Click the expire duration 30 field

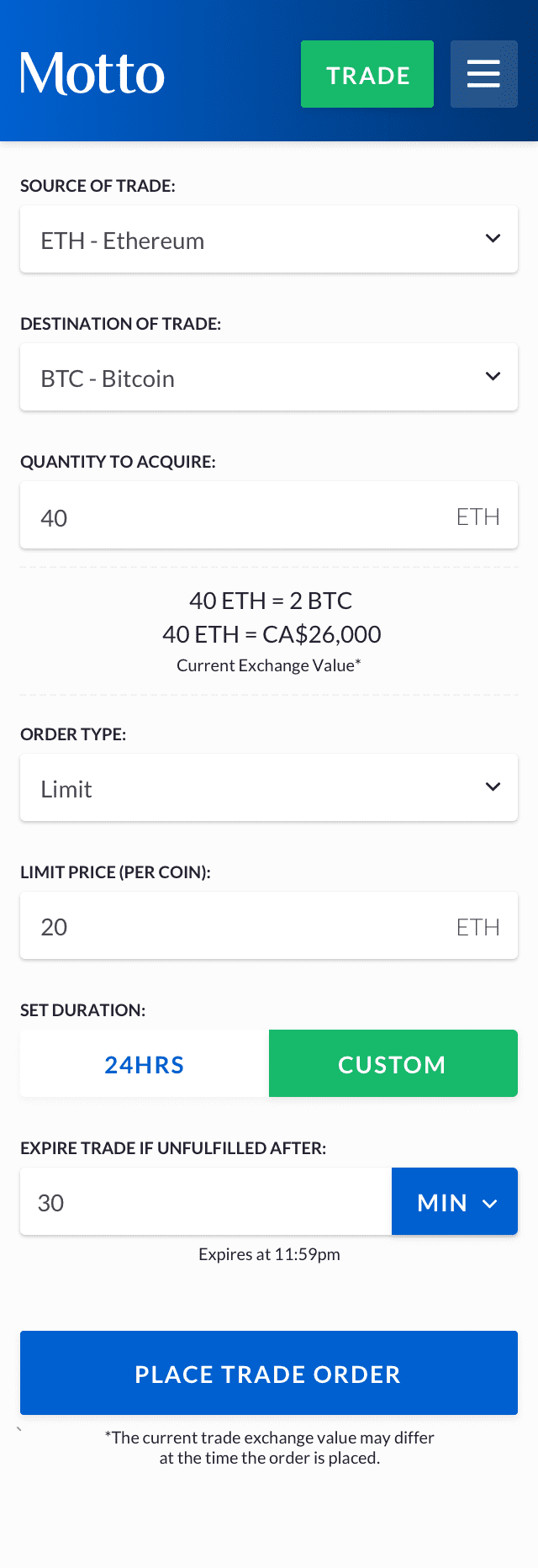pos(206,1201)
